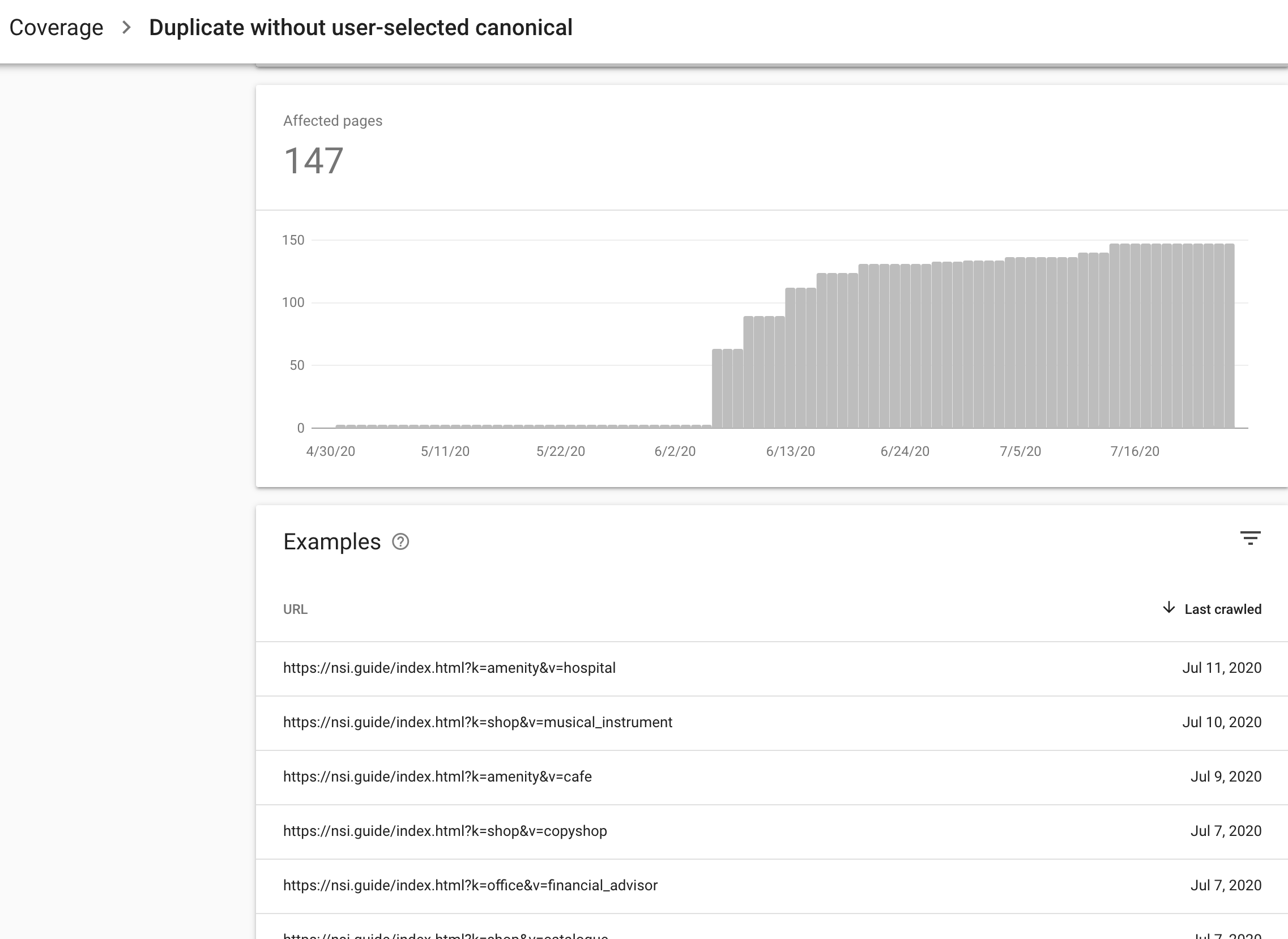Image resolution: width=1288 pixels, height=939 pixels.
Task: Click the Examples help question-mark icon
Action: [x=400, y=541]
